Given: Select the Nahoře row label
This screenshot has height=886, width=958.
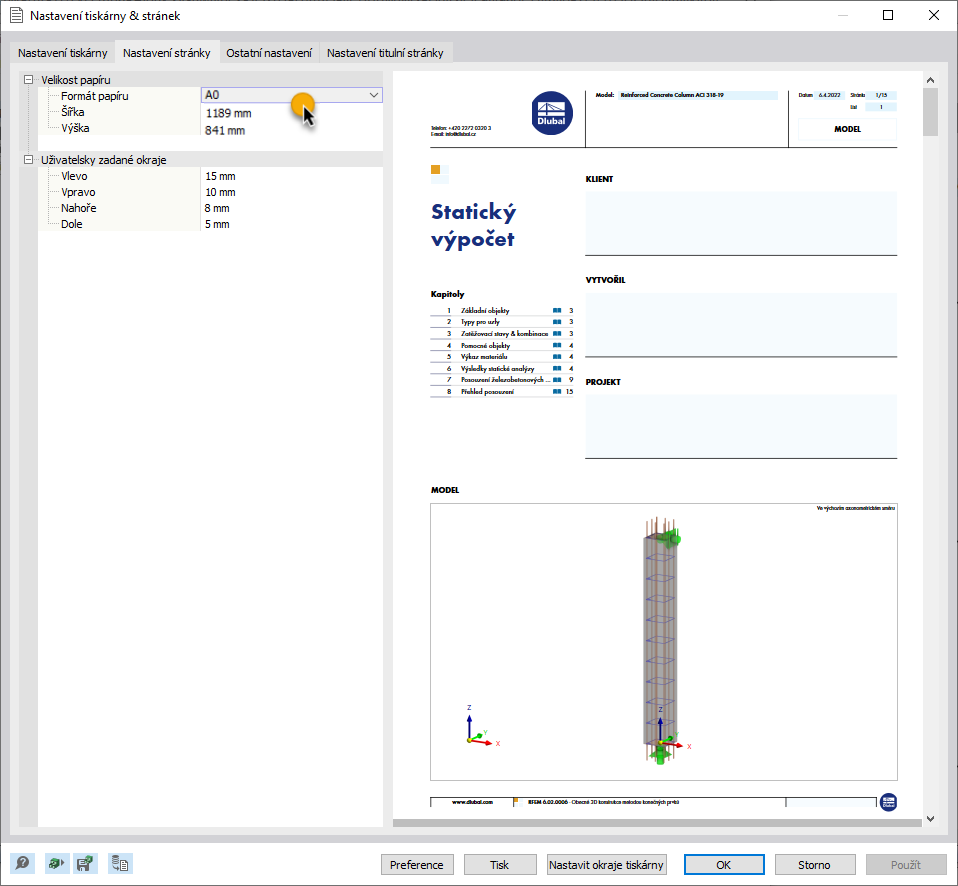Looking at the screenshot, I should pos(79,208).
